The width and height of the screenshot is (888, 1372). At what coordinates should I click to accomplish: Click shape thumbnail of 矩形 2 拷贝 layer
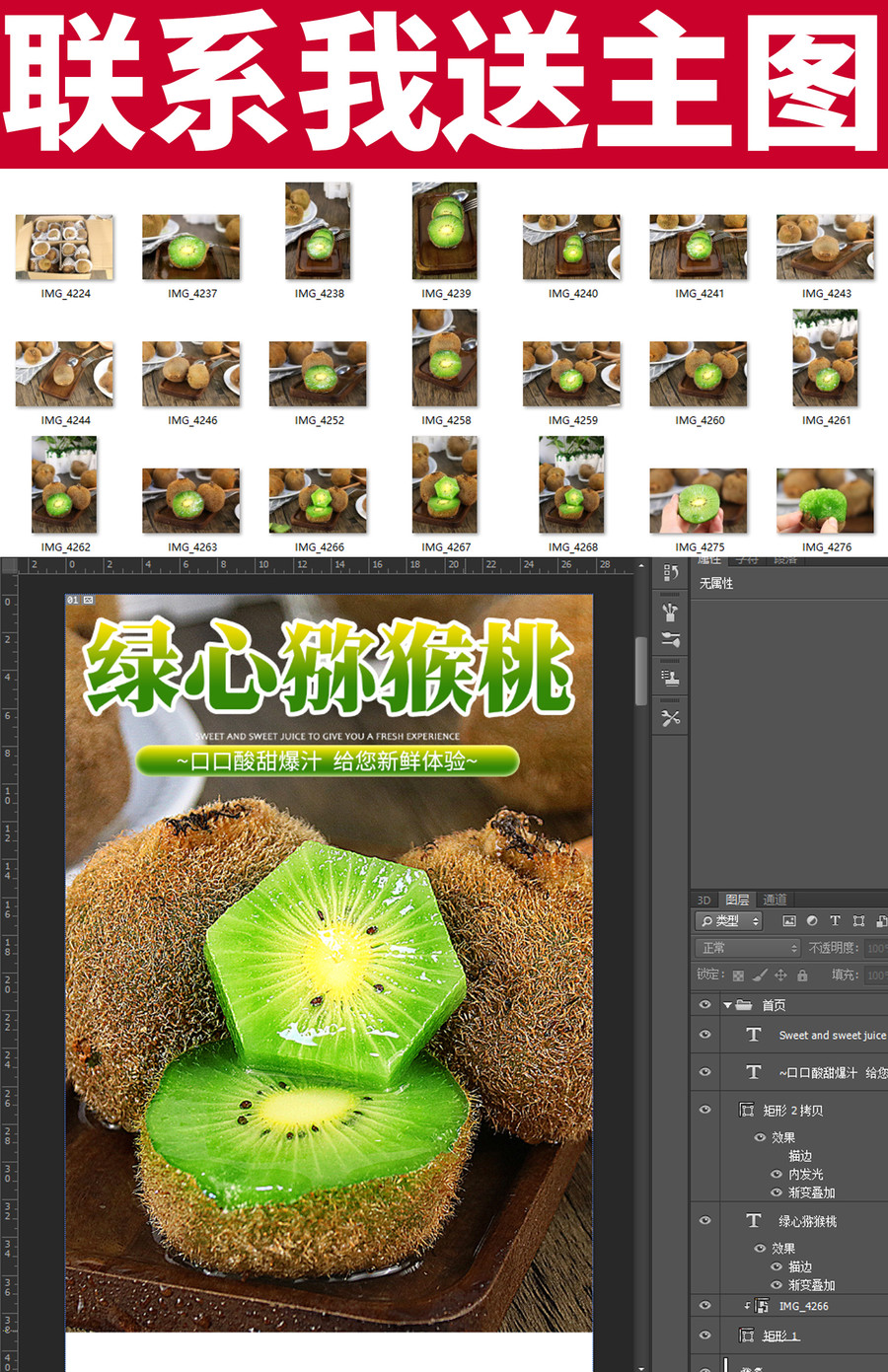tap(747, 1110)
